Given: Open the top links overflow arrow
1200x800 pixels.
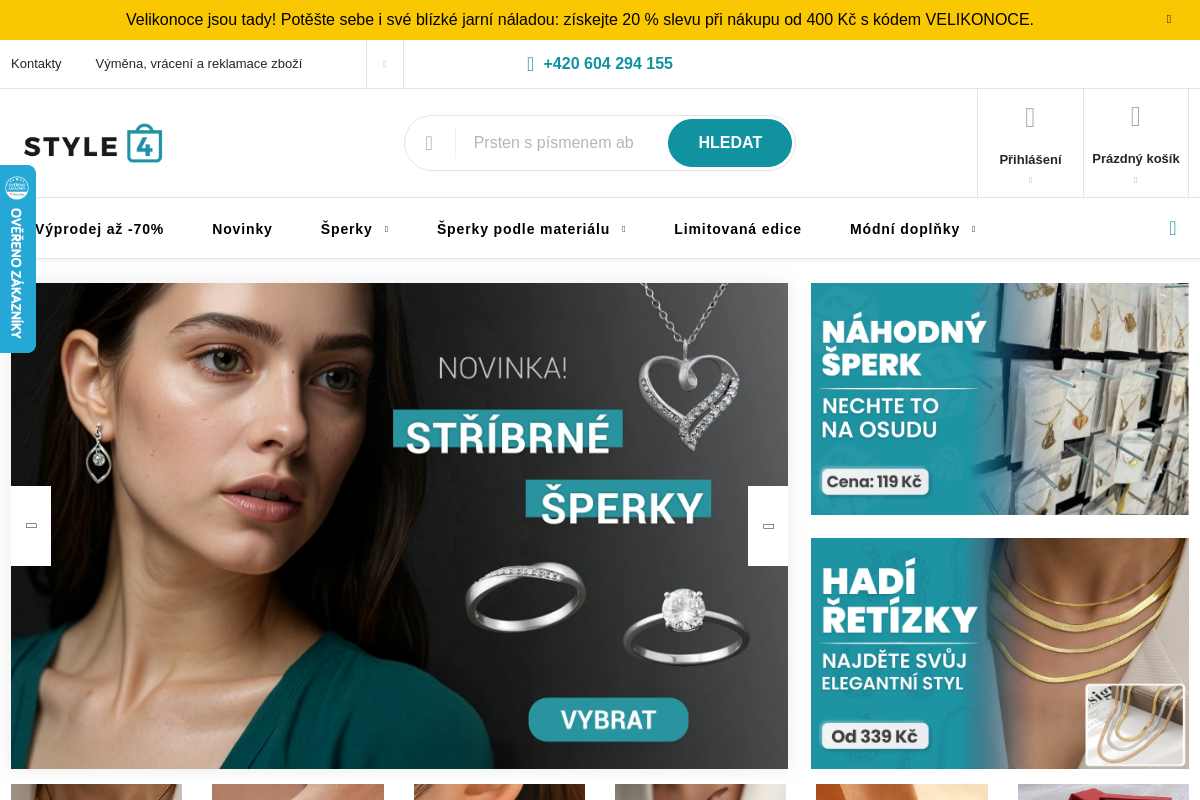Looking at the screenshot, I should pyautogui.click(x=385, y=64).
